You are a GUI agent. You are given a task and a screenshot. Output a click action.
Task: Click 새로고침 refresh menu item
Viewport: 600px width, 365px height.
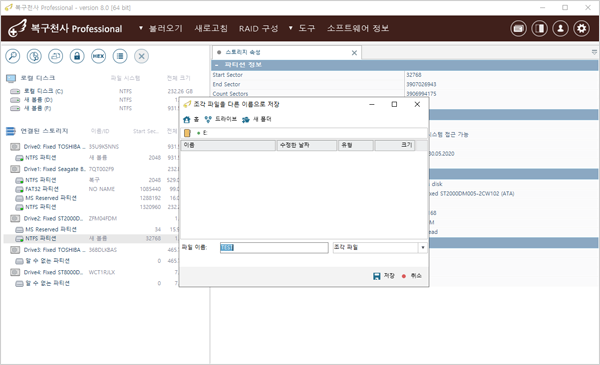211,28
